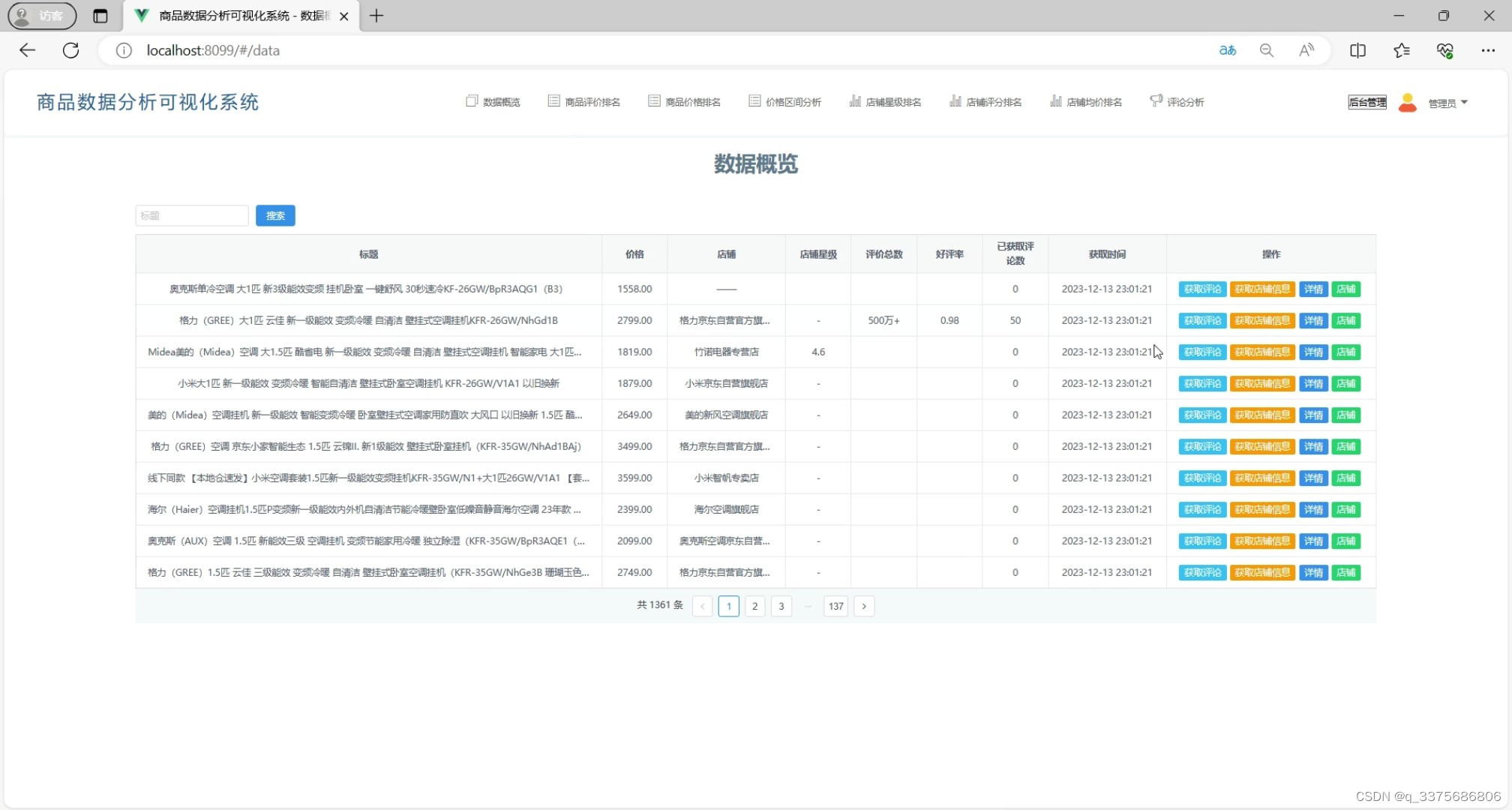Screen dimensions: 1512x810
Task: Click the admin avatar icon
Action: coord(1407,102)
